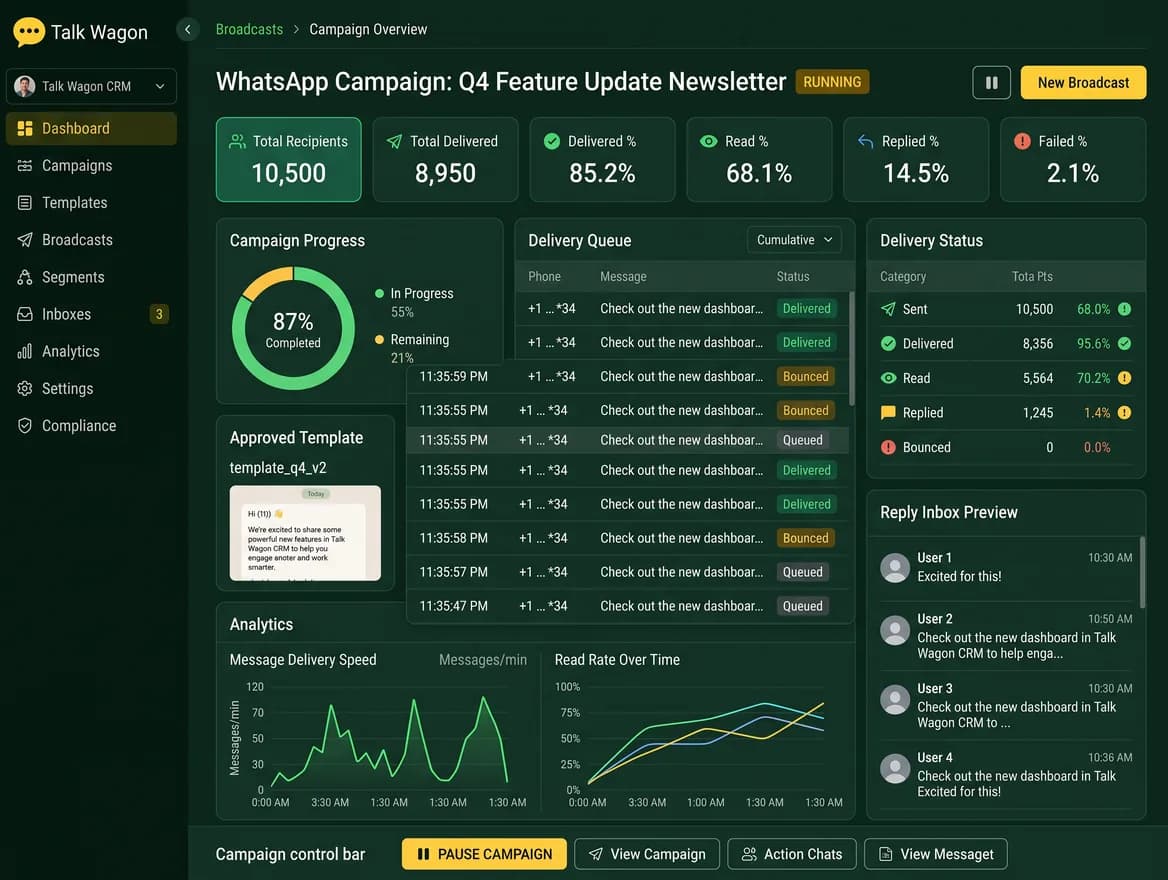
Task: Go to Campaigns in the sidebar
Action: pos(91,165)
